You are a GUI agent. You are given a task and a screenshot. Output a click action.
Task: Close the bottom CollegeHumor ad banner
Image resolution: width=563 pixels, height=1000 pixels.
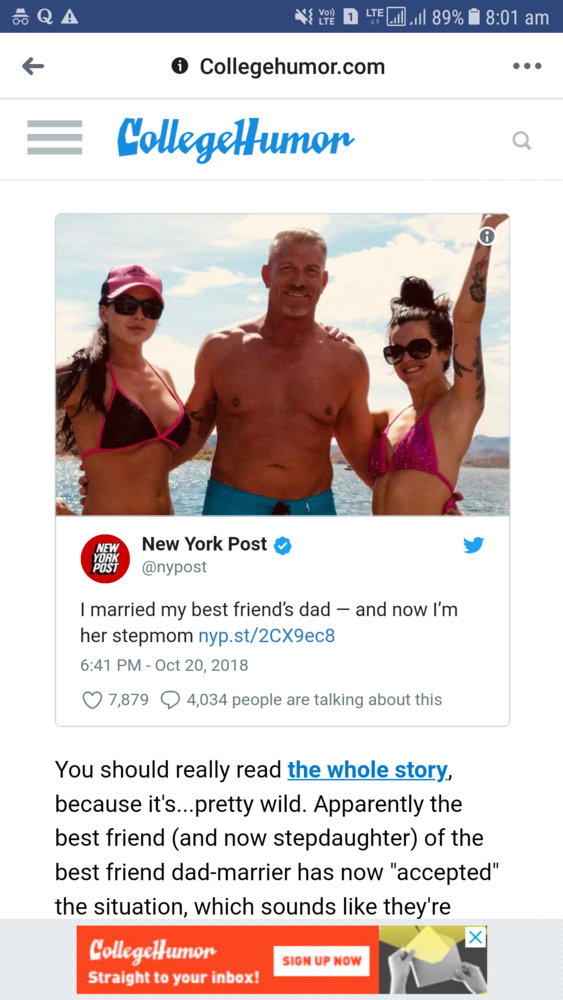tap(476, 938)
